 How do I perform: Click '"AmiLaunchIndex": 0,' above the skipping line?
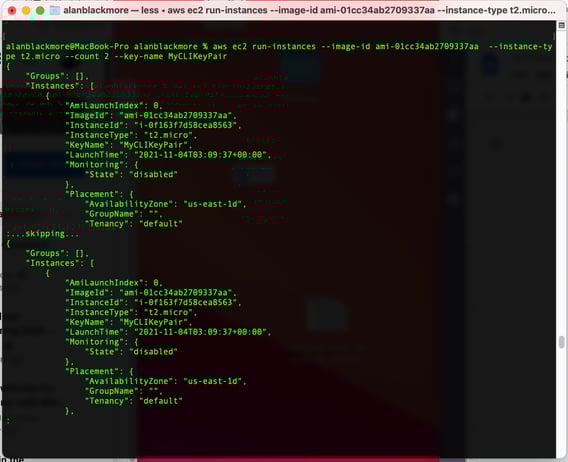click(x=114, y=105)
